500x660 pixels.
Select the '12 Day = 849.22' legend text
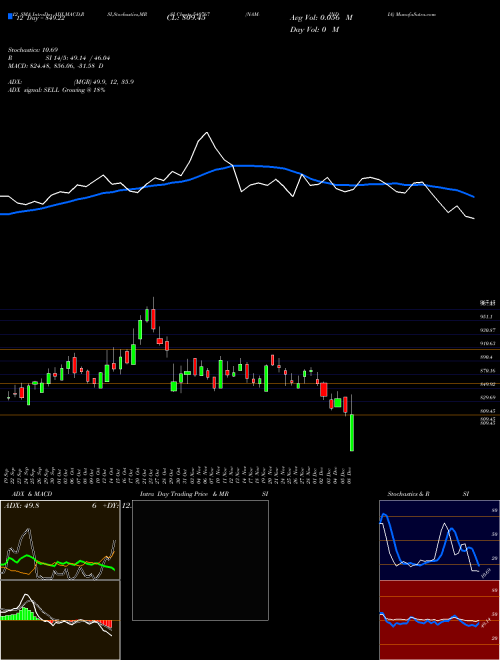point(40,18)
